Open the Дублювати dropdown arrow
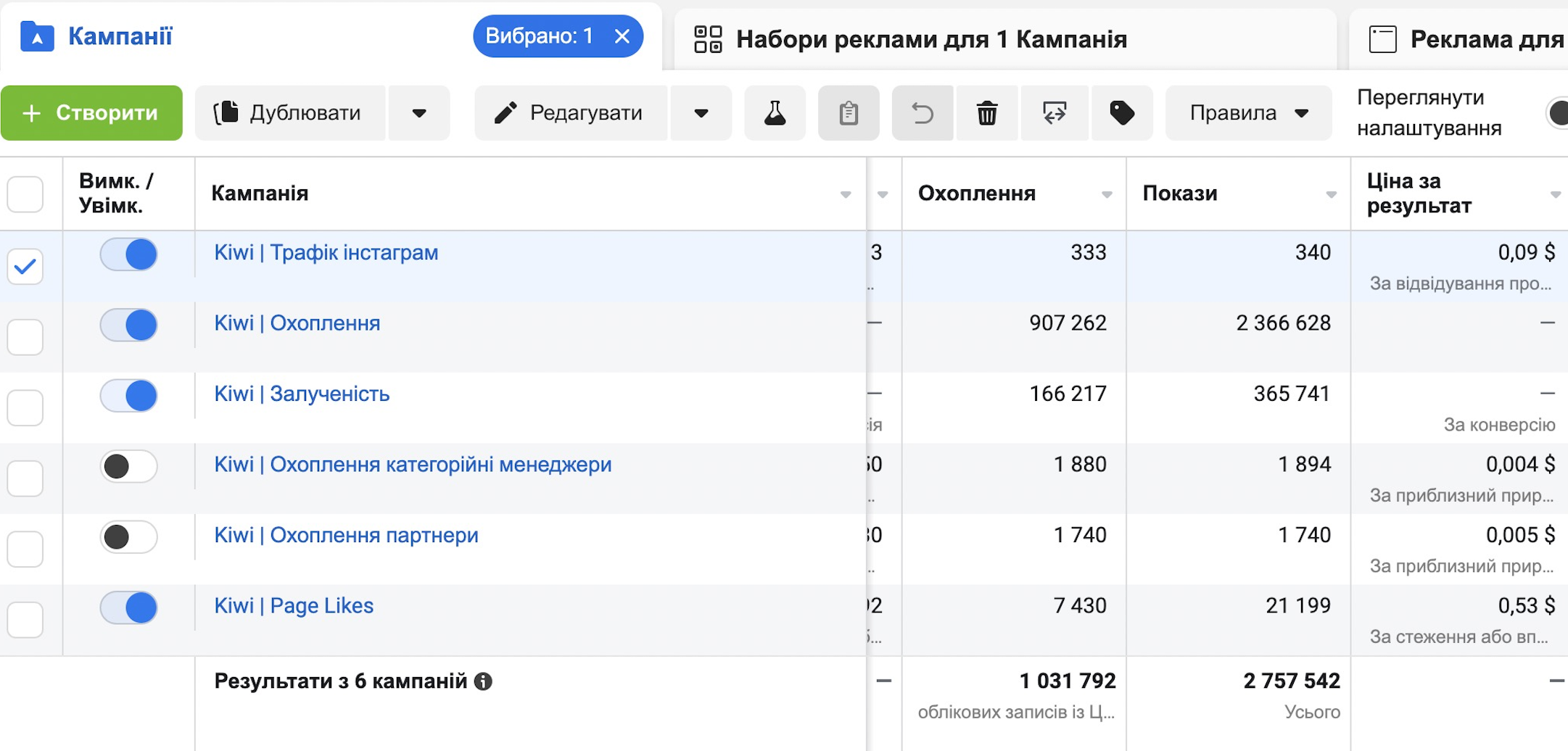The width and height of the screenshot is (1568, 751). tap(418, 113)
